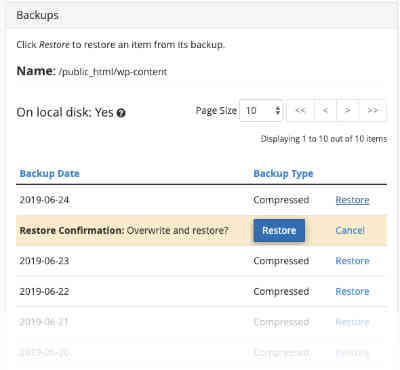The width and height of the screenshot is (400, 370).
Task: Sort by the Backup Date column header
Action: [x=49, y=173]
